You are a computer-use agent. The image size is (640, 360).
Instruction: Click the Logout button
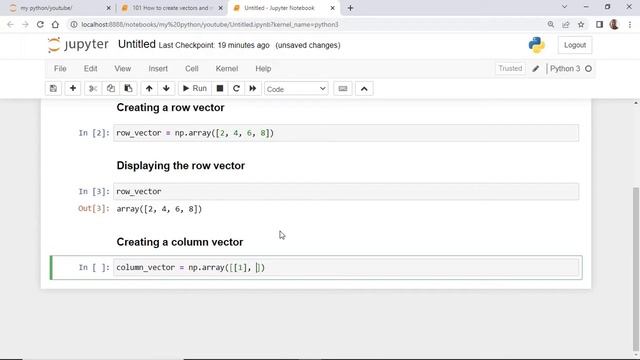pos(575,45)
